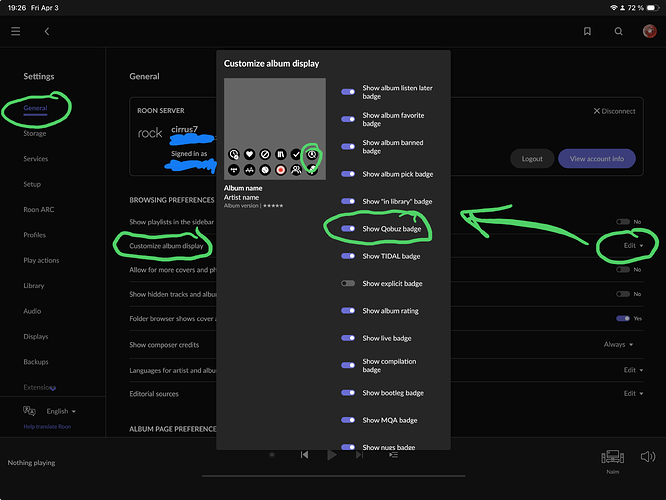Open Setup settings section

coord(32,184)
